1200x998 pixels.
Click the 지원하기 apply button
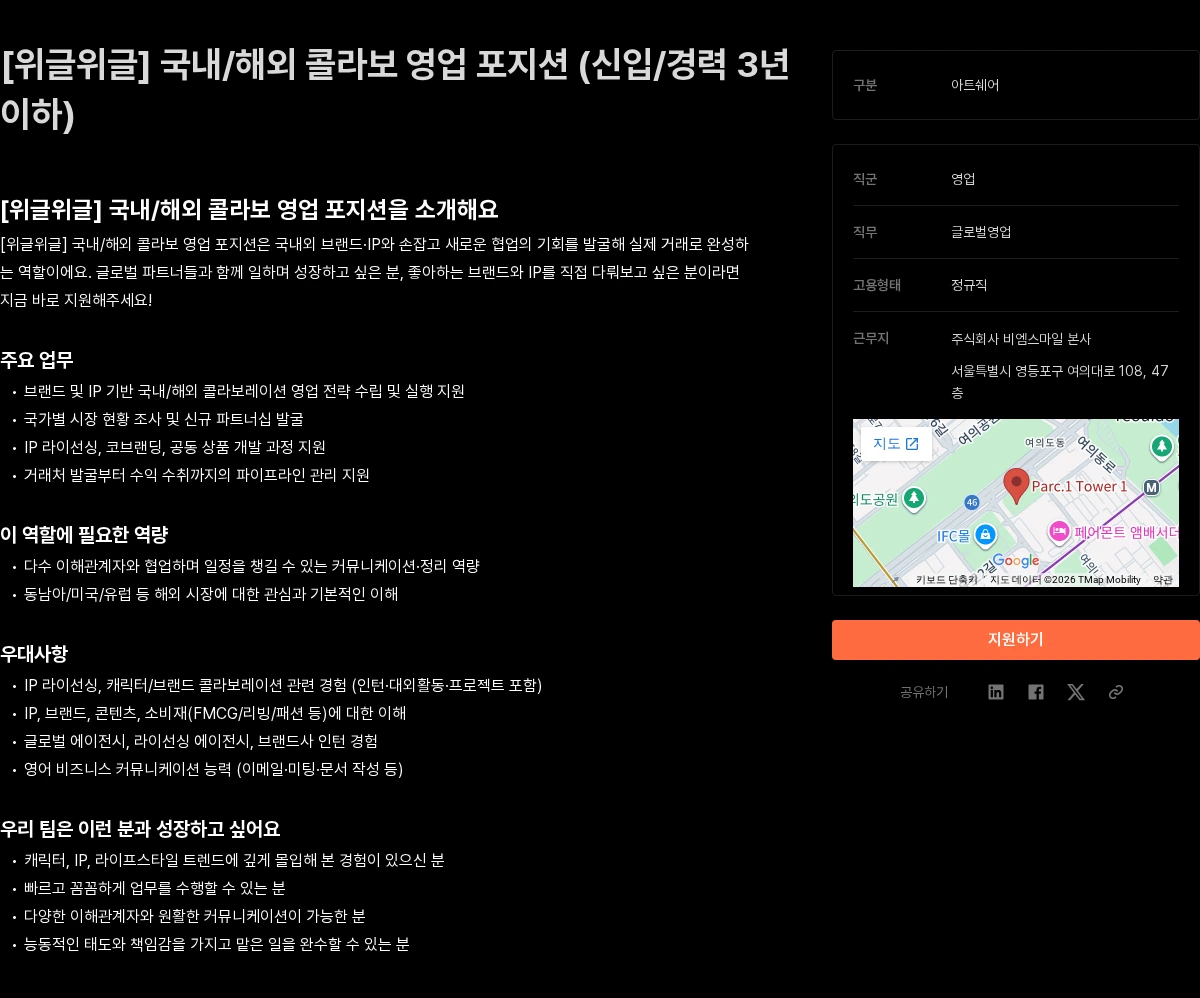tap(1016, 640)
